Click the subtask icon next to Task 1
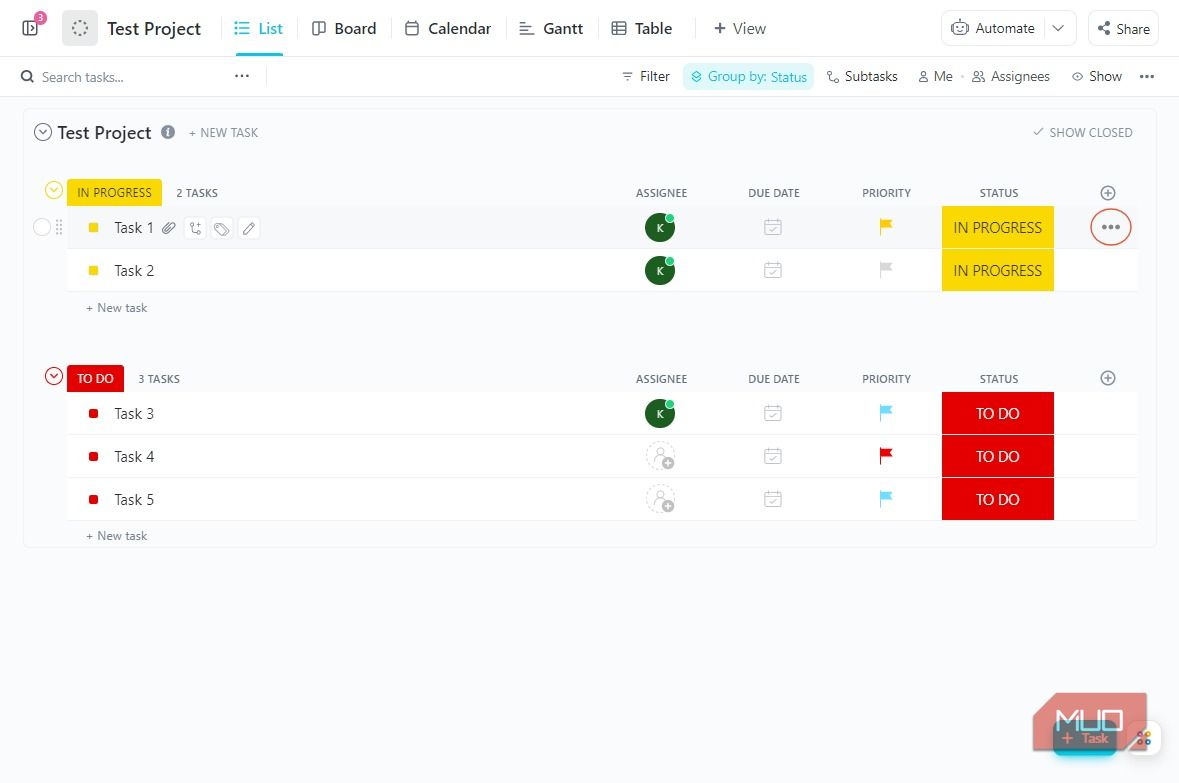The height and width of the screenshot is (783, 1179). pos(195,228)
